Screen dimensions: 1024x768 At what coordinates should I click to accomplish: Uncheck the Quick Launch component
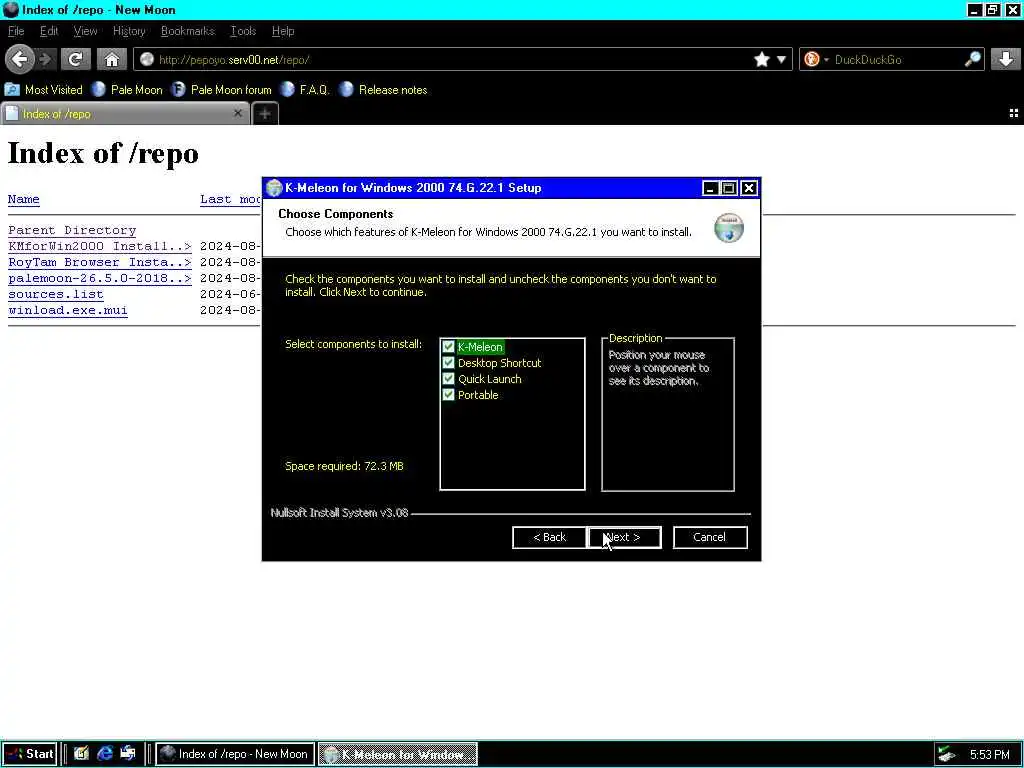point(448,379)
